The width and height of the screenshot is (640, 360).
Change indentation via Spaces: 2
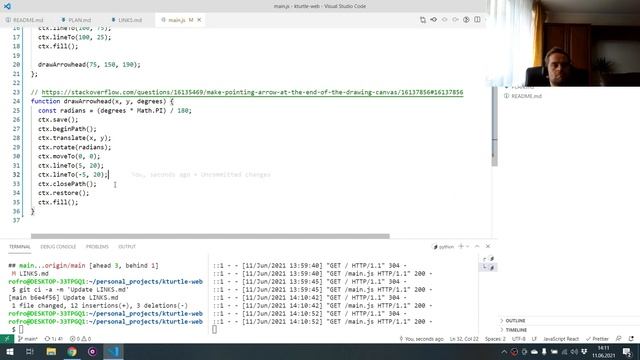(495, 339)
